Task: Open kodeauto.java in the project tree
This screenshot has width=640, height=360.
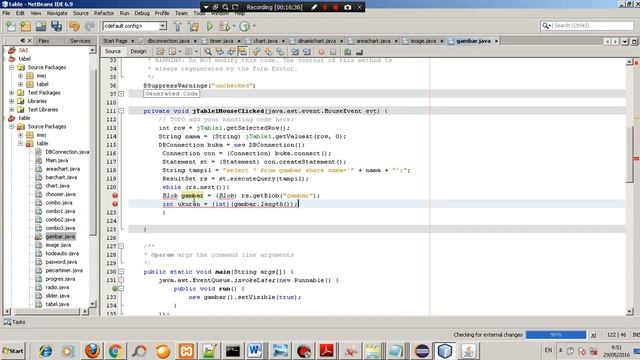Action: click(62, 253)
